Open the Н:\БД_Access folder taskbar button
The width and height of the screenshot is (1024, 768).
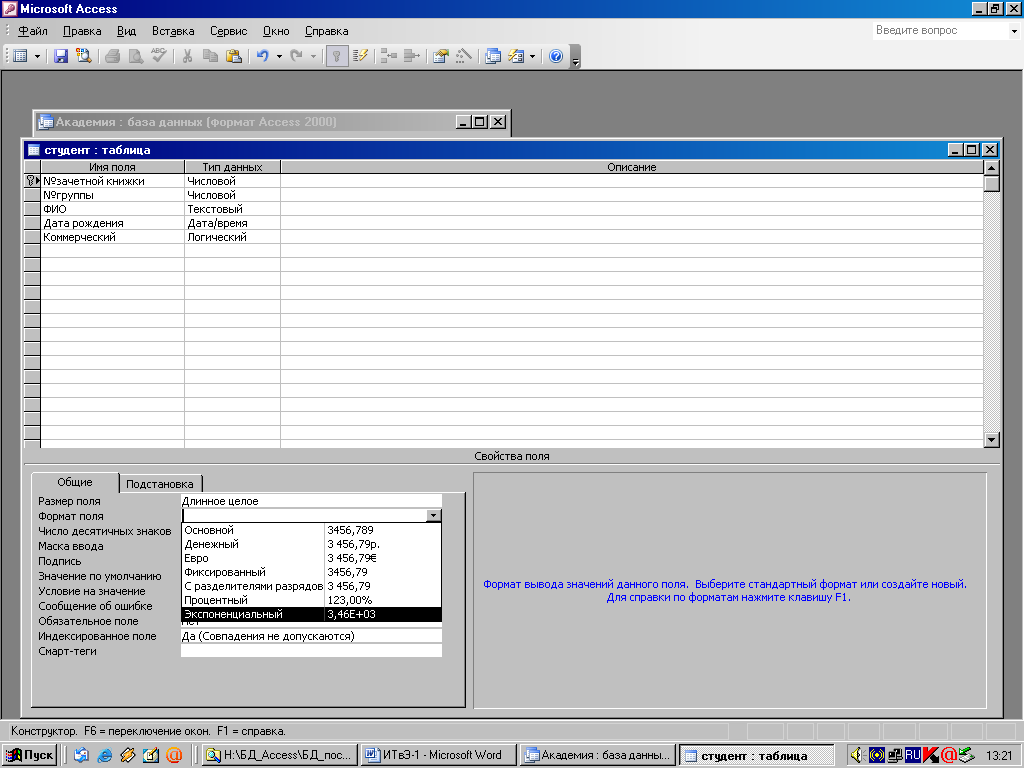coord(280,755)
